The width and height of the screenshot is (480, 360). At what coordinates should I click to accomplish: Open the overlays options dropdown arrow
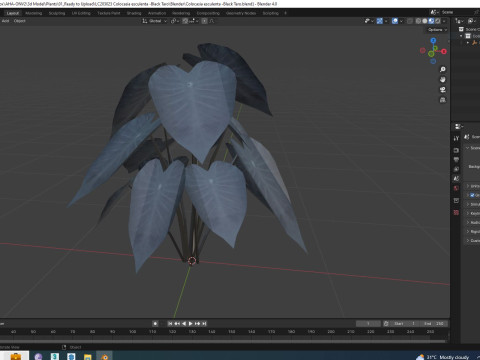pos(401,21)
